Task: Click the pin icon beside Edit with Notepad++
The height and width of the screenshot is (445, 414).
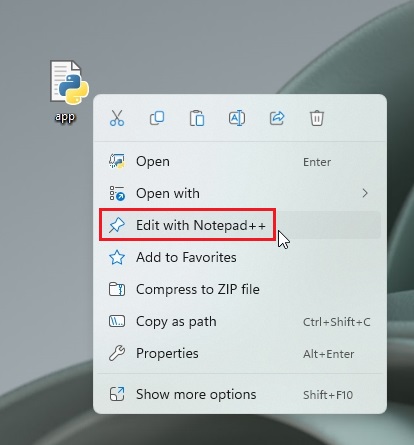Action: tap(117, 225)
